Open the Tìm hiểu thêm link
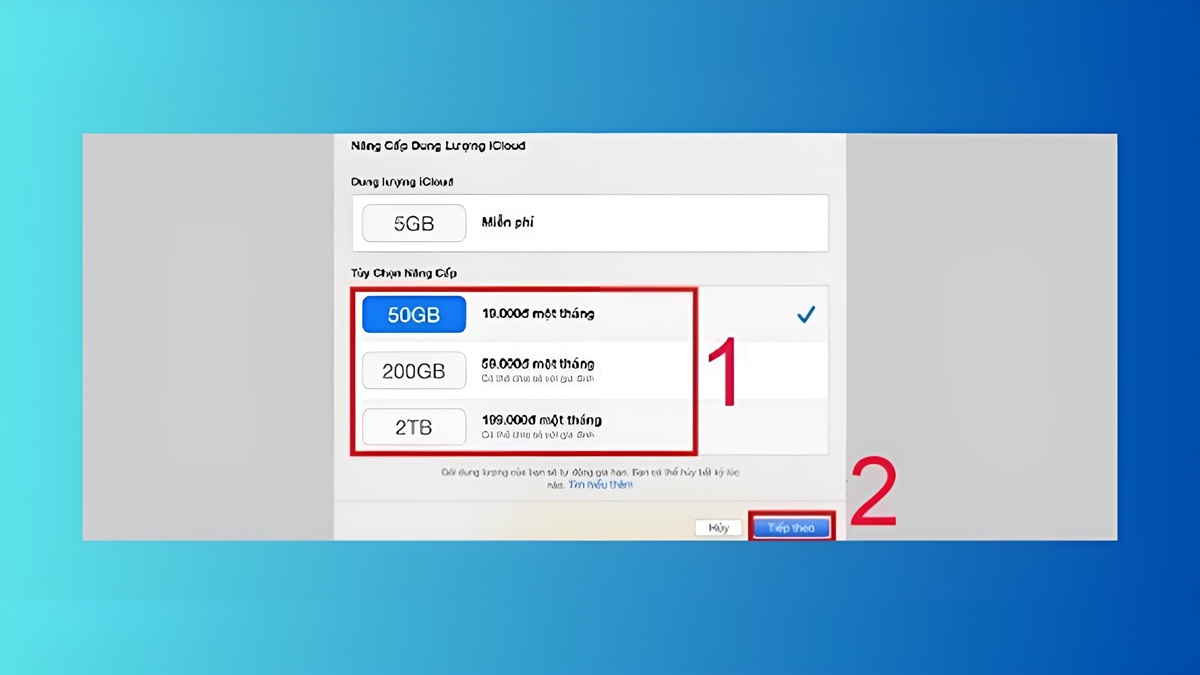Viewport: 1200px width, 675px height. [600, 484]
